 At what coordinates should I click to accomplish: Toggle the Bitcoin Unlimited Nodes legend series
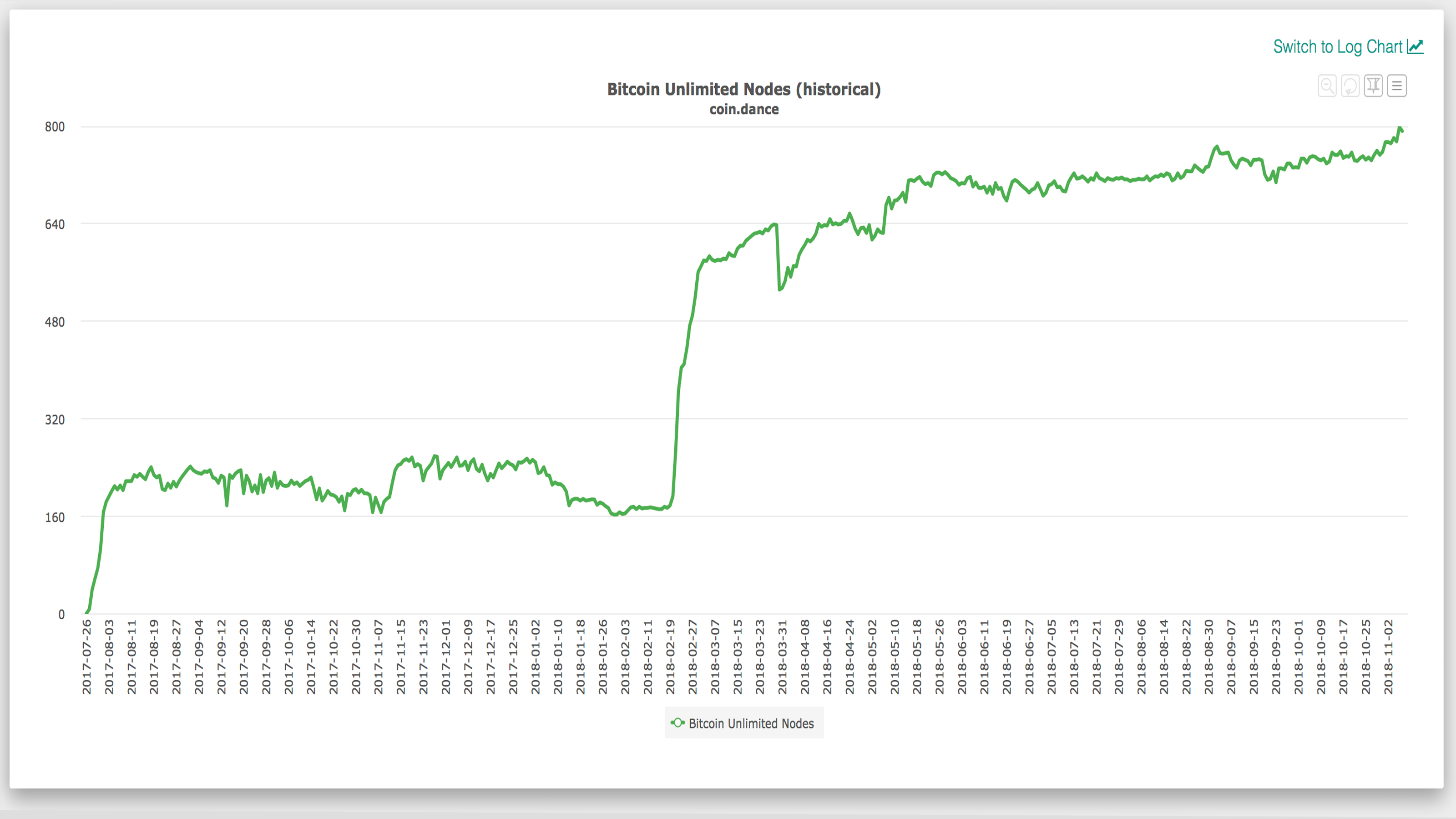click(744, 723)
